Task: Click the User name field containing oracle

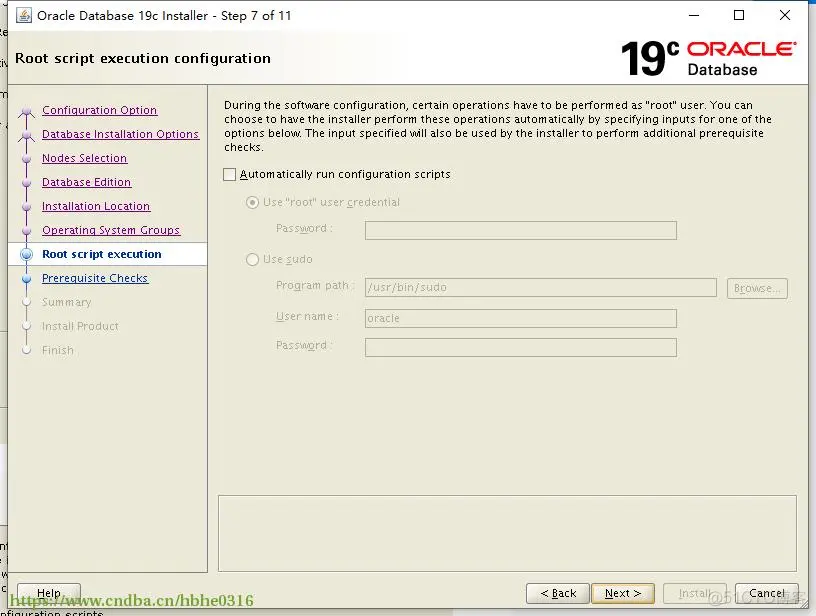Action: (521, 318)
